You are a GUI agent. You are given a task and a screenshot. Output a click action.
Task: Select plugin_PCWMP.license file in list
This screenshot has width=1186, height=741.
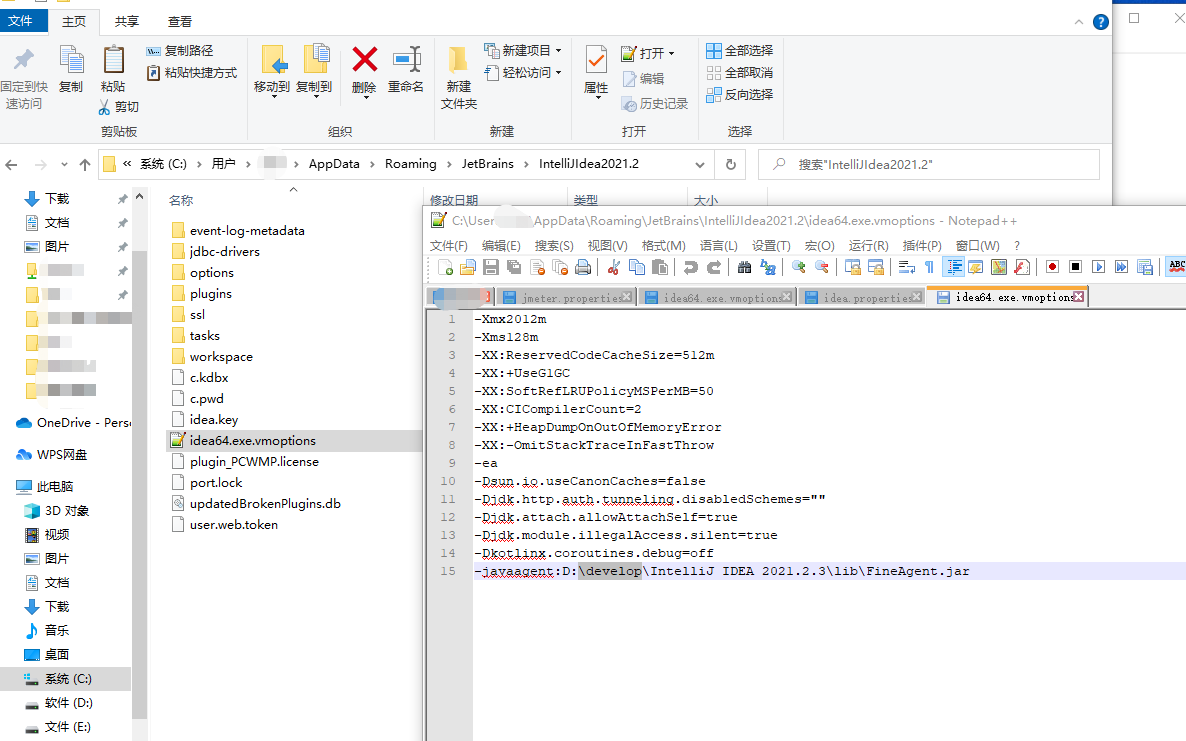254,461
